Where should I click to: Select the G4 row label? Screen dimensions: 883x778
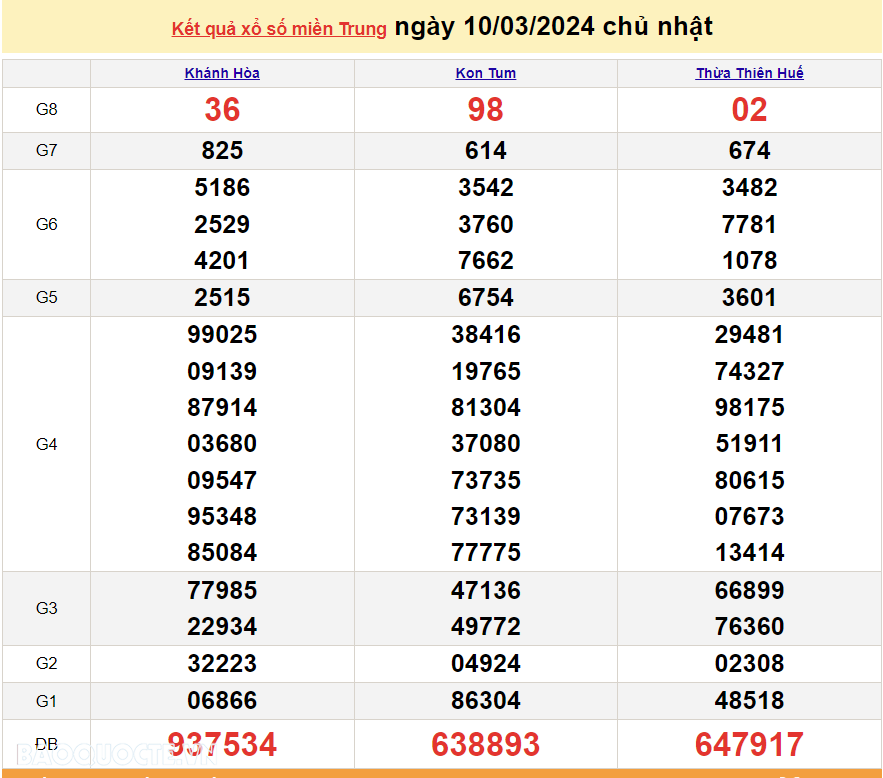(47, 444)
